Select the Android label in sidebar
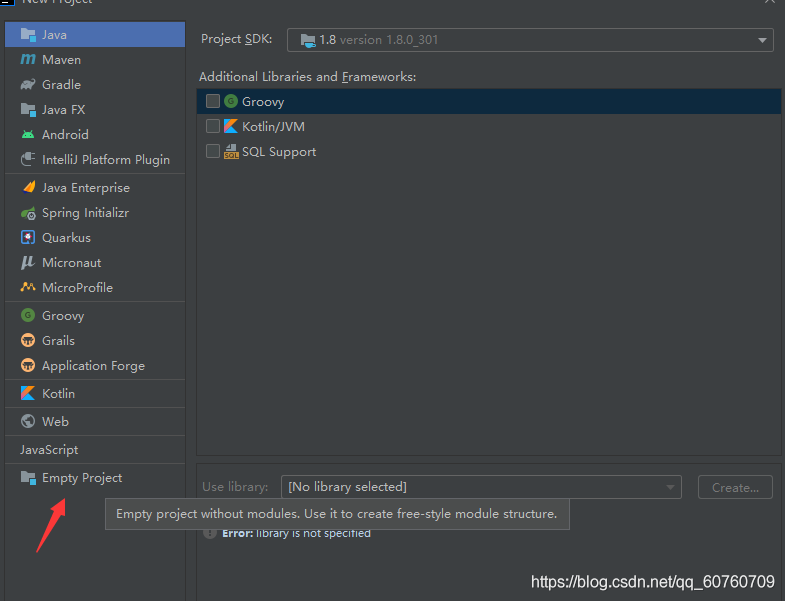The image size is (785, 601). click(x=65, y=135)
